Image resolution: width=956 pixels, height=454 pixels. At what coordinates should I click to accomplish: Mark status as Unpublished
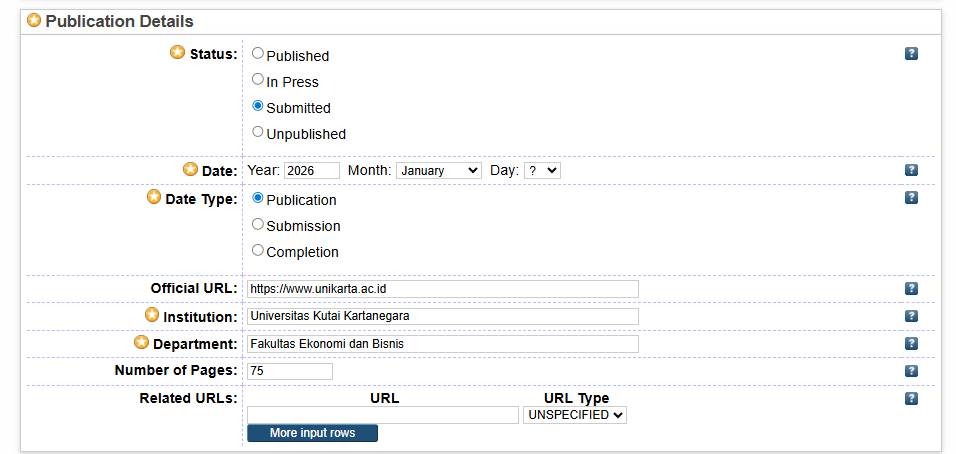tap(258, 132)
